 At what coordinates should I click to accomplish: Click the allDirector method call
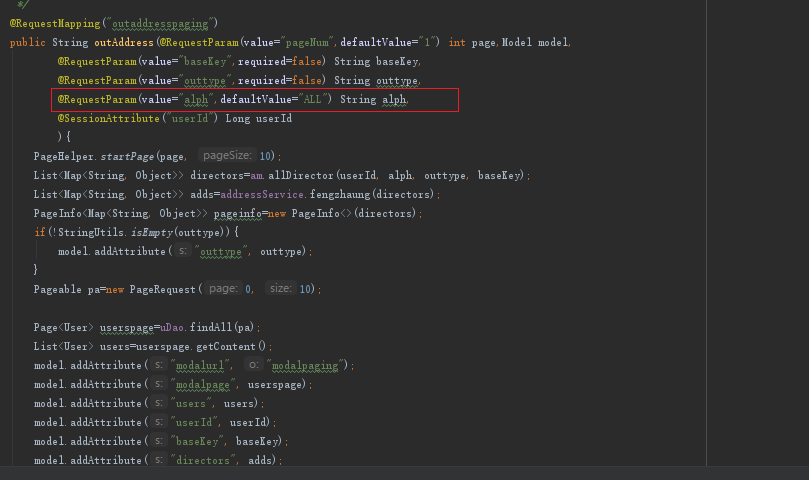point(301,175)
